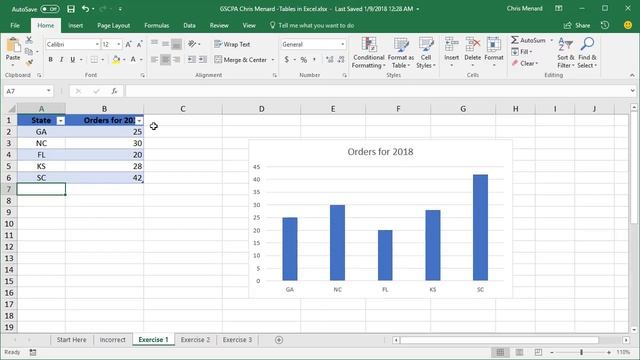The image size is (640, 360).
Task: Click the Increase Indent icon
Action: coord(202,60)
